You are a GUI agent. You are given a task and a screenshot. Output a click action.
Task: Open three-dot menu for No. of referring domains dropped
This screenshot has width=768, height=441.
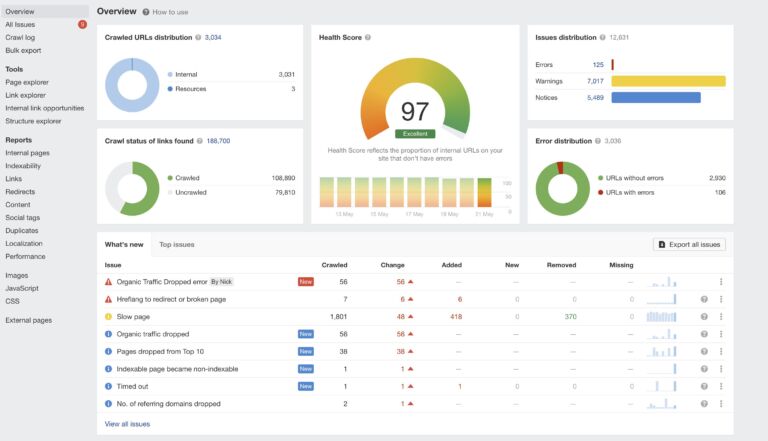721,403
